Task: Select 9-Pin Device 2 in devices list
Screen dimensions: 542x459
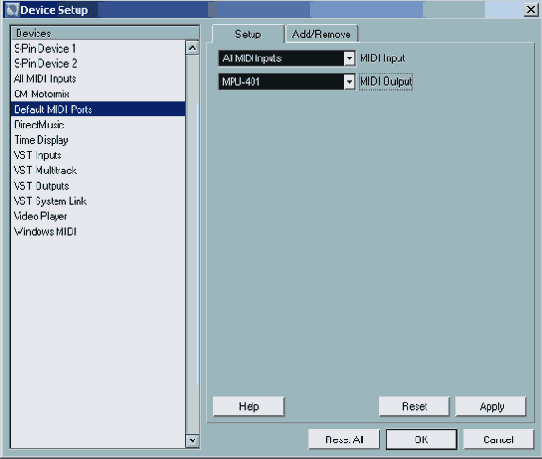Action: coord(98,64)
